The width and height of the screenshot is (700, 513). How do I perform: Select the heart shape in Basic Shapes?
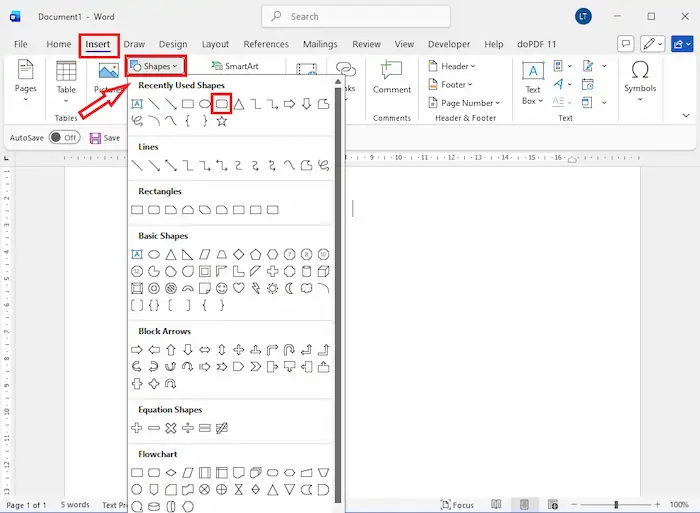[239, 288]
